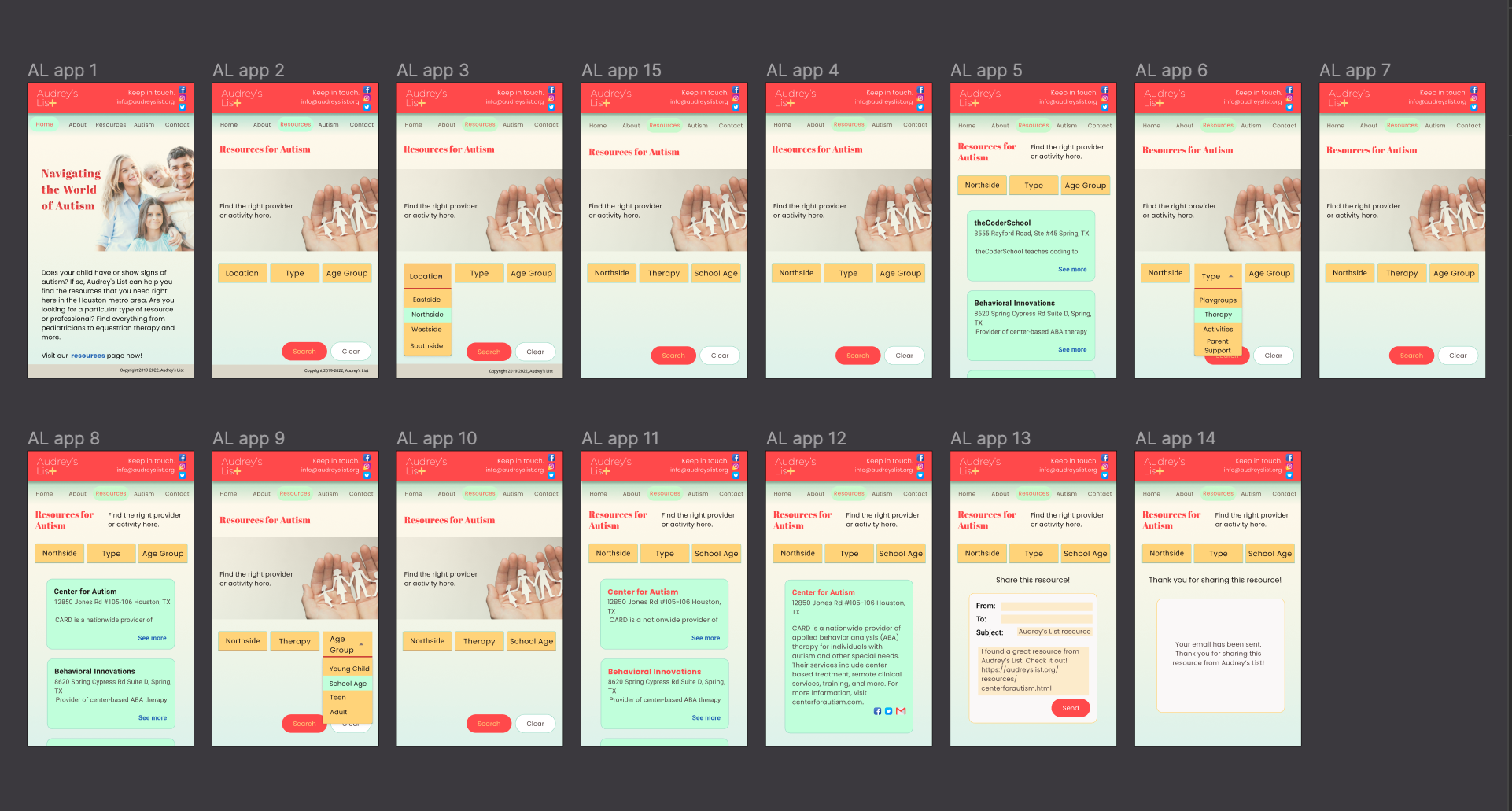Click See more on theCoderSchool card
The image size is (1512, 811).
(1071, 270)
